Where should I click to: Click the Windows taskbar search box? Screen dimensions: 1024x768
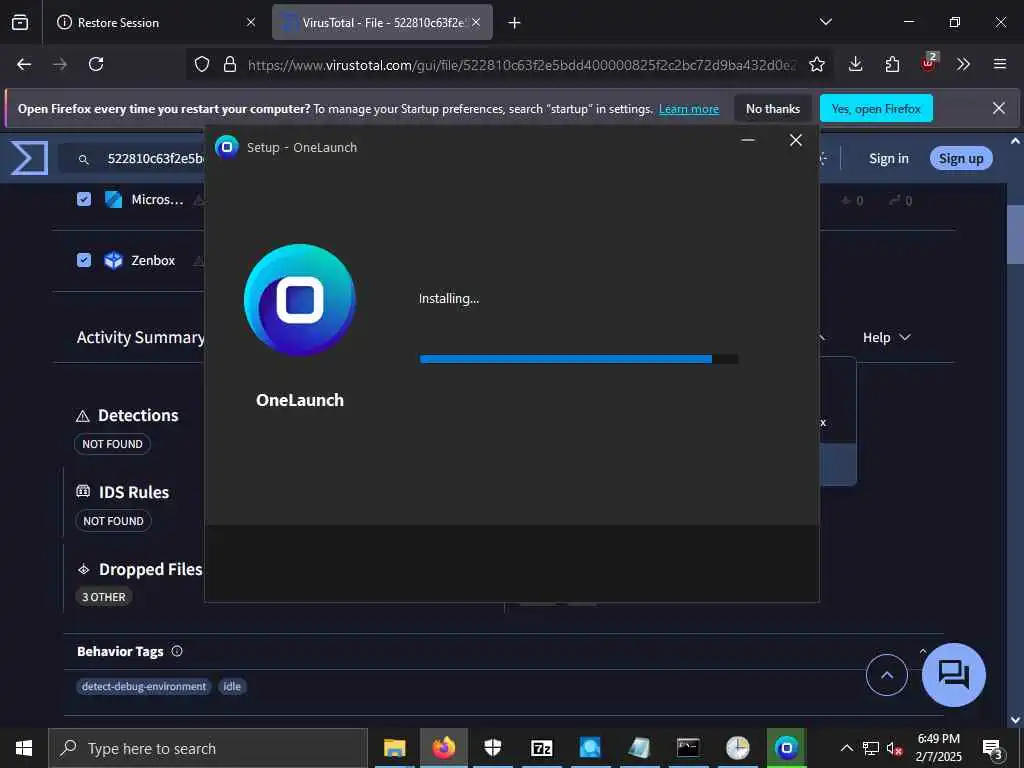click(x=208, y=748)
